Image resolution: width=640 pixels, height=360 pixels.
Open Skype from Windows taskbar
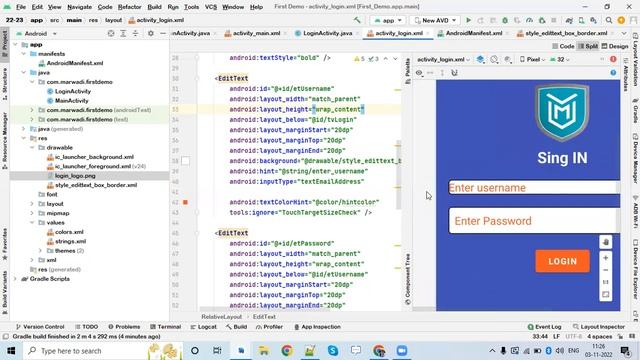pyautogui.click(x=333, y=351)
